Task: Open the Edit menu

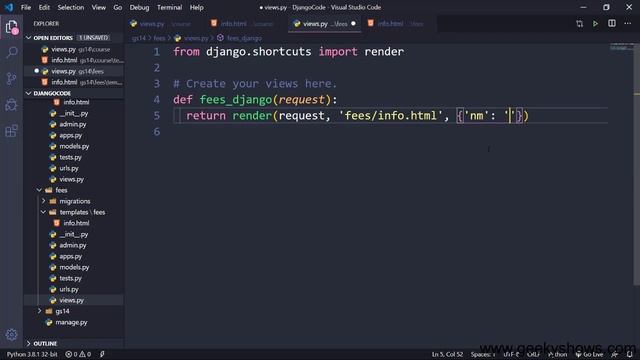Action: point(44,7)
